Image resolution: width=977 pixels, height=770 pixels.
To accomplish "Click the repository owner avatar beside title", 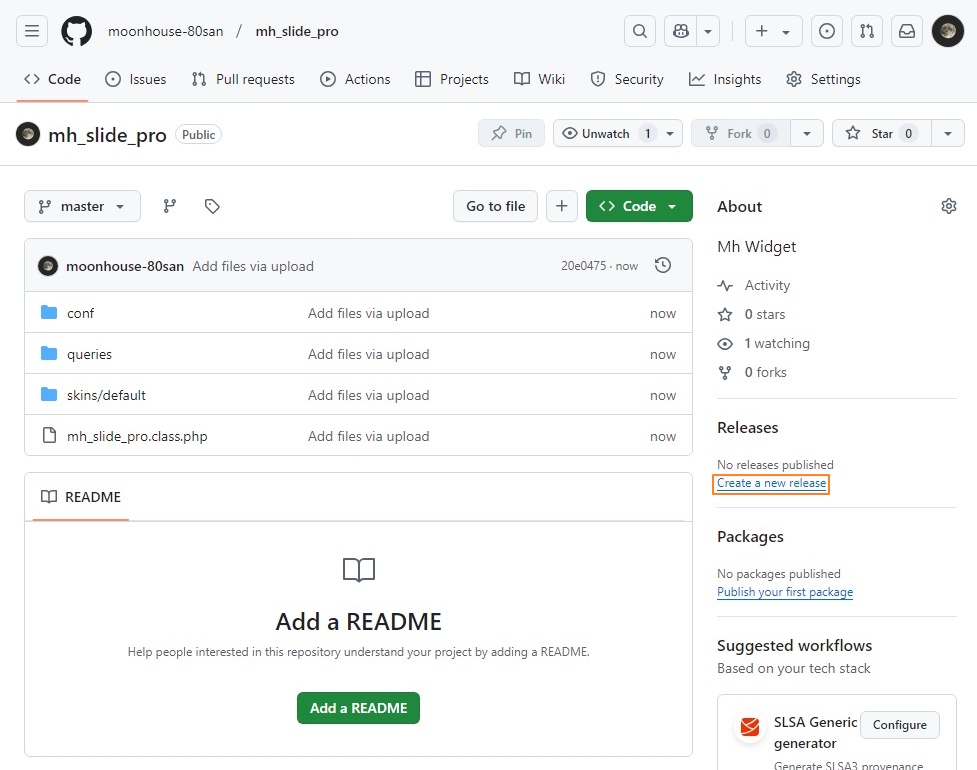I will 28,134.
